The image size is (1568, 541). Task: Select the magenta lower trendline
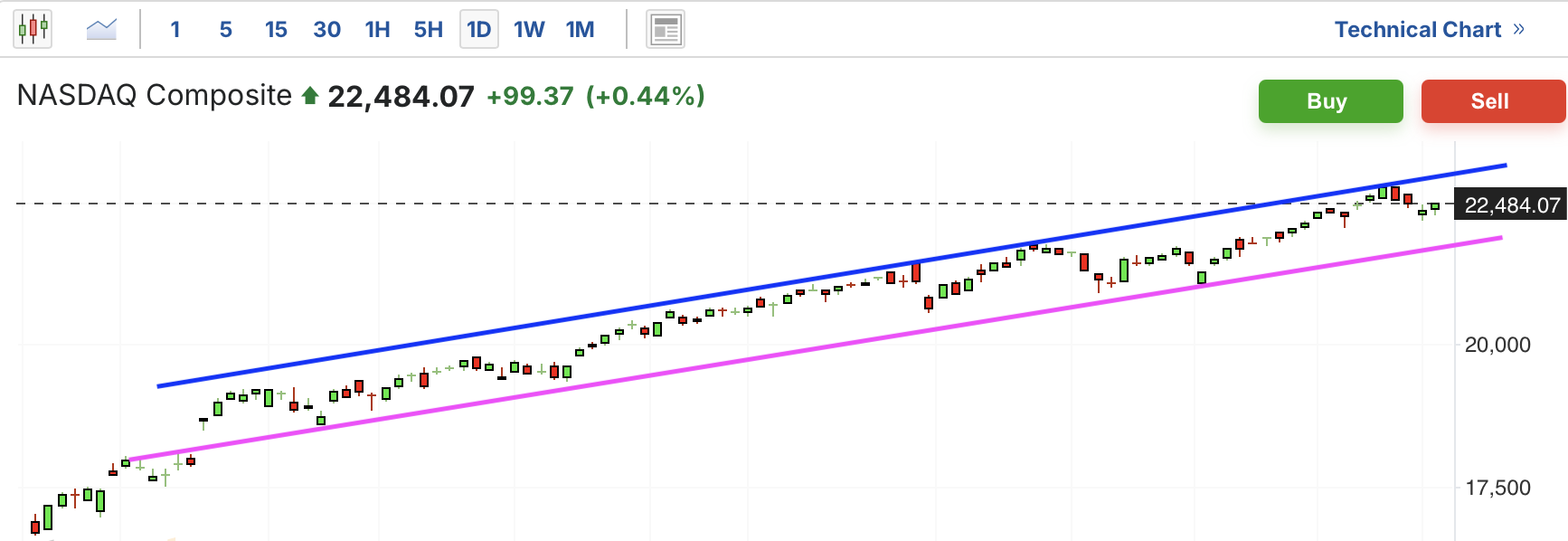click(x=814, y=349)
